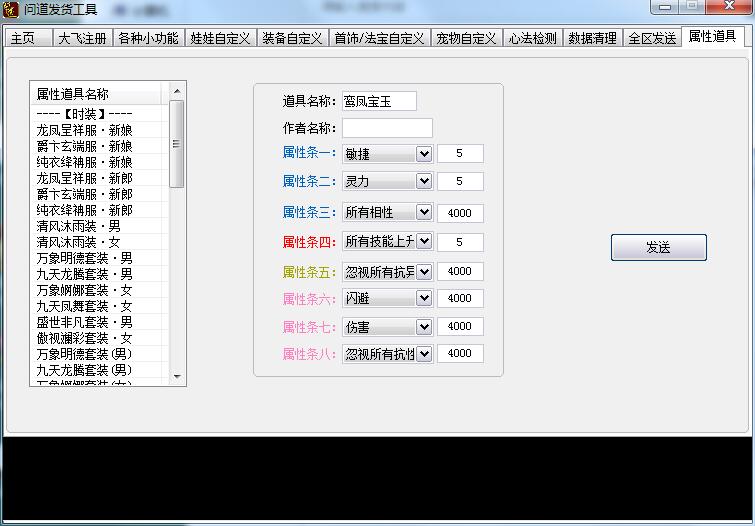This screenshot has height=526, width=755.
Task: Click the list scrollbar up arrow
Action: coord(178,93)
